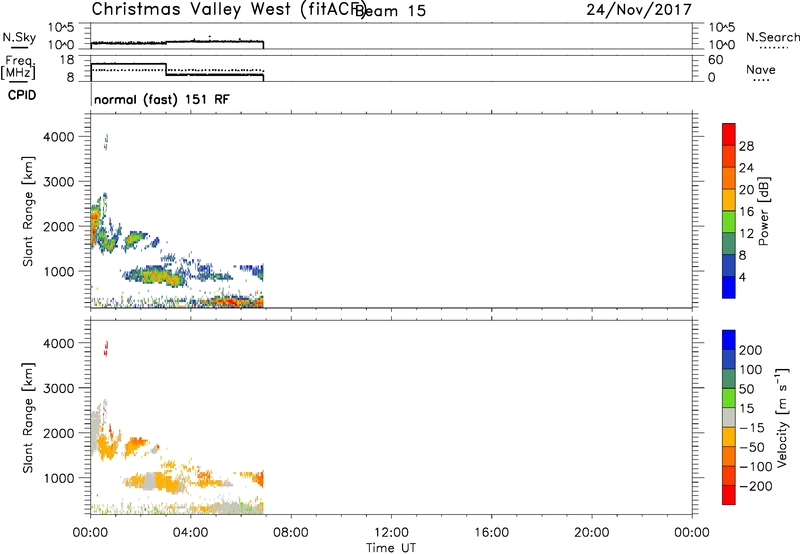Screen dimensions: 800x554
Task: Click the '4' Power colorbar tick value
Action: point(742,277)
